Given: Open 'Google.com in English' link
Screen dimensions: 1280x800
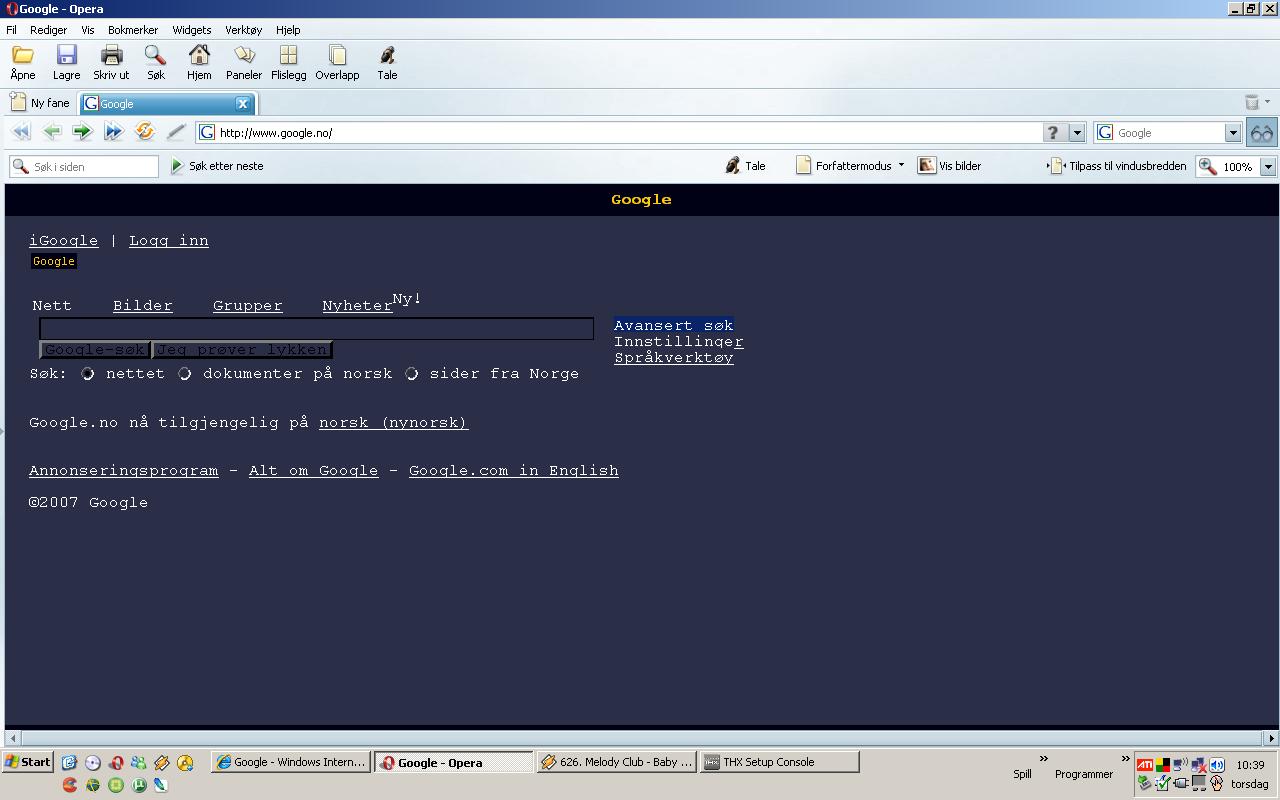Looking at the screenshot, I should click(514, 471).
